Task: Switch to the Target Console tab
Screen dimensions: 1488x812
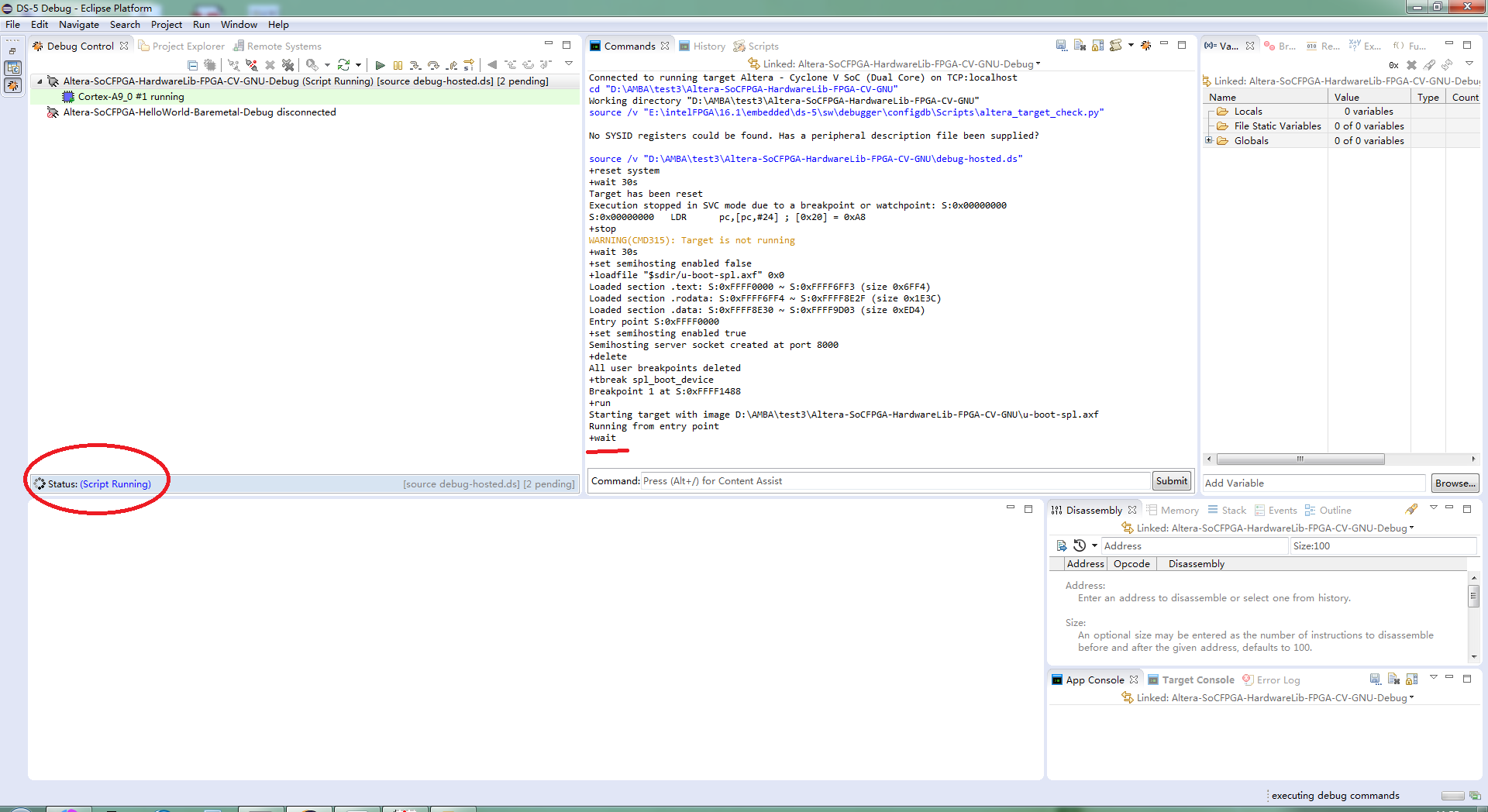Action: pyautogui.click(x=1191, y=680)
